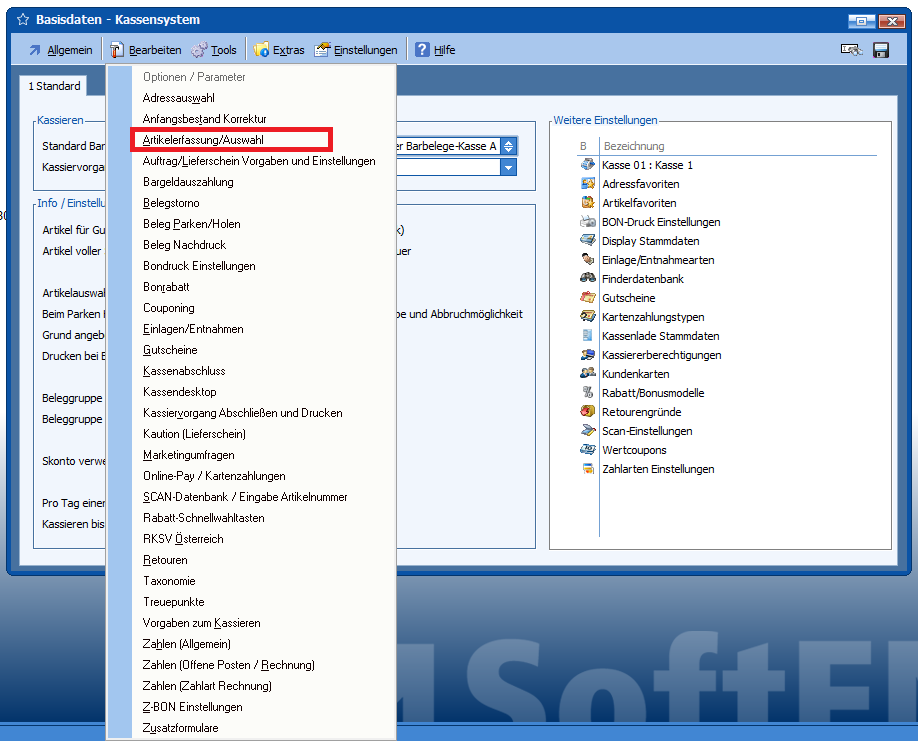Click the Finderdatenbank binoculars icon
The height and width of the screenshot is (741, 918).
pyautogui.click(x=588, y=279)
